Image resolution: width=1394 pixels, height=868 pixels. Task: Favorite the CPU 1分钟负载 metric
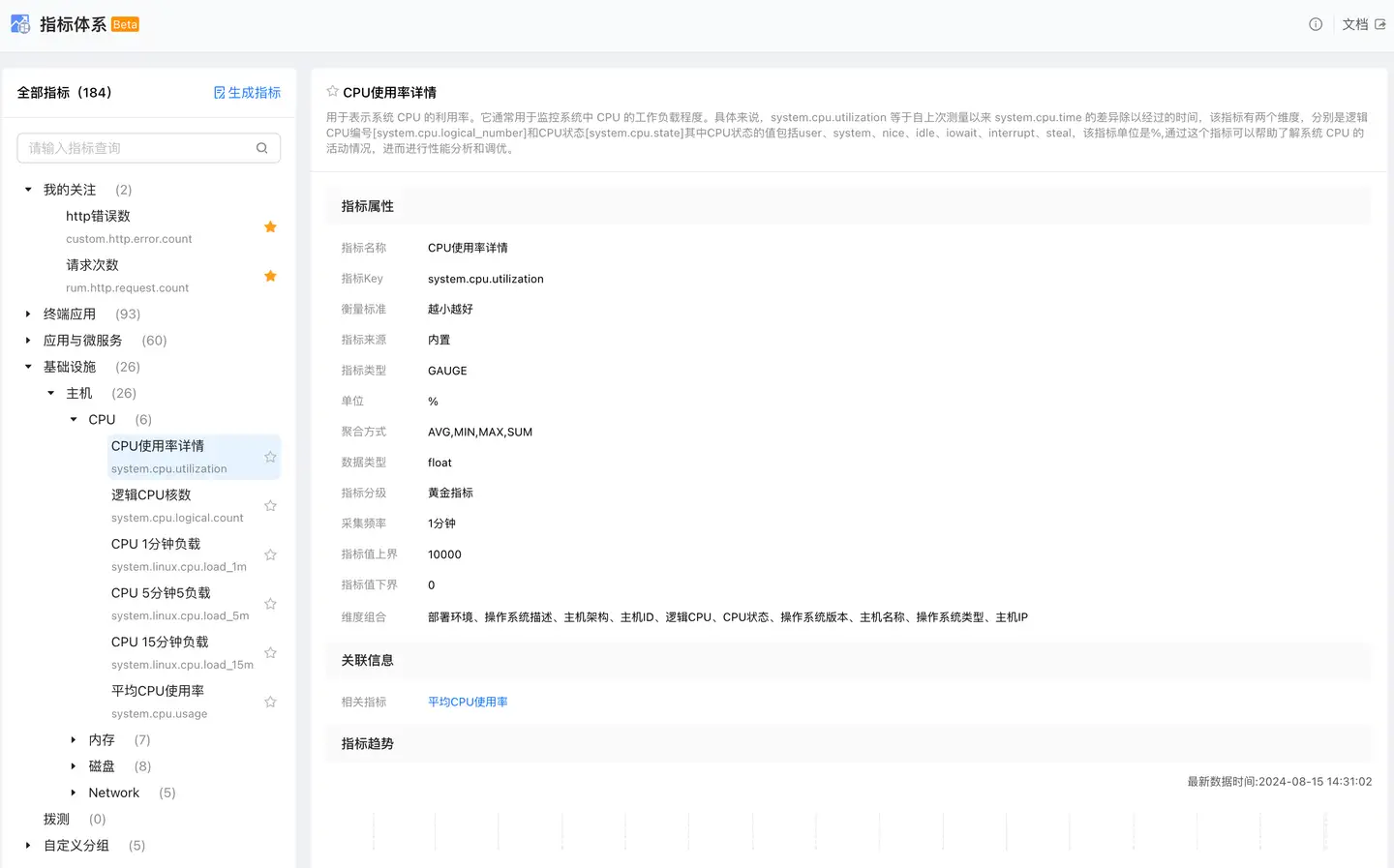pos(270,554)
